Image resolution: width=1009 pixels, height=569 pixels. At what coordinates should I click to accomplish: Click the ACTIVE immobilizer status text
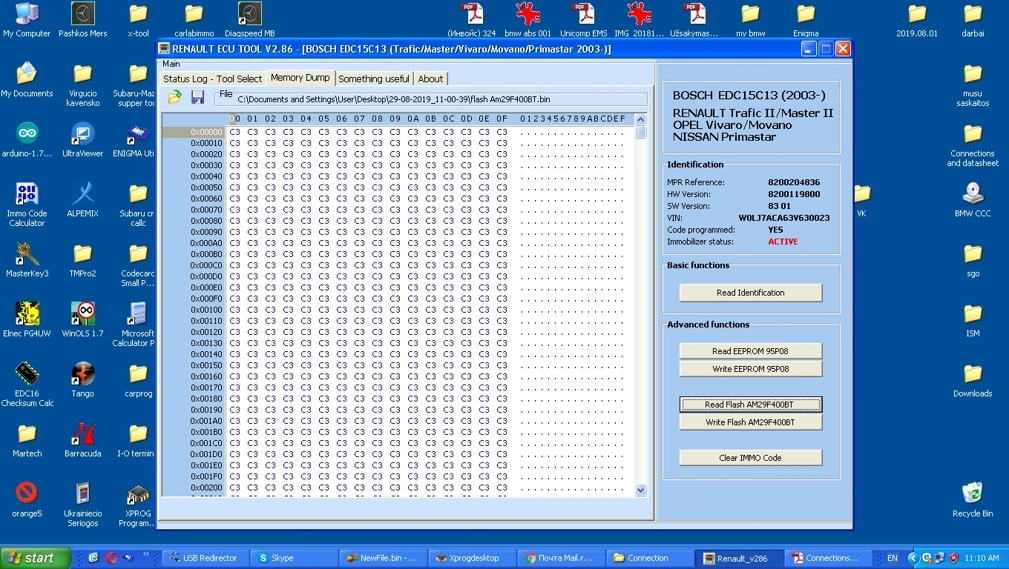pyautogui.click(x=782, y=242)
